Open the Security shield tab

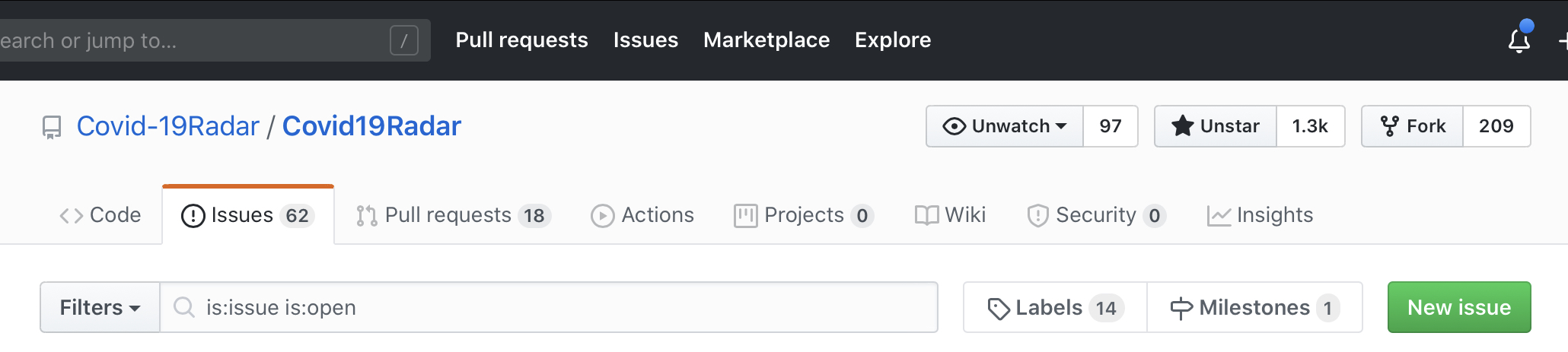[1096, 215]
